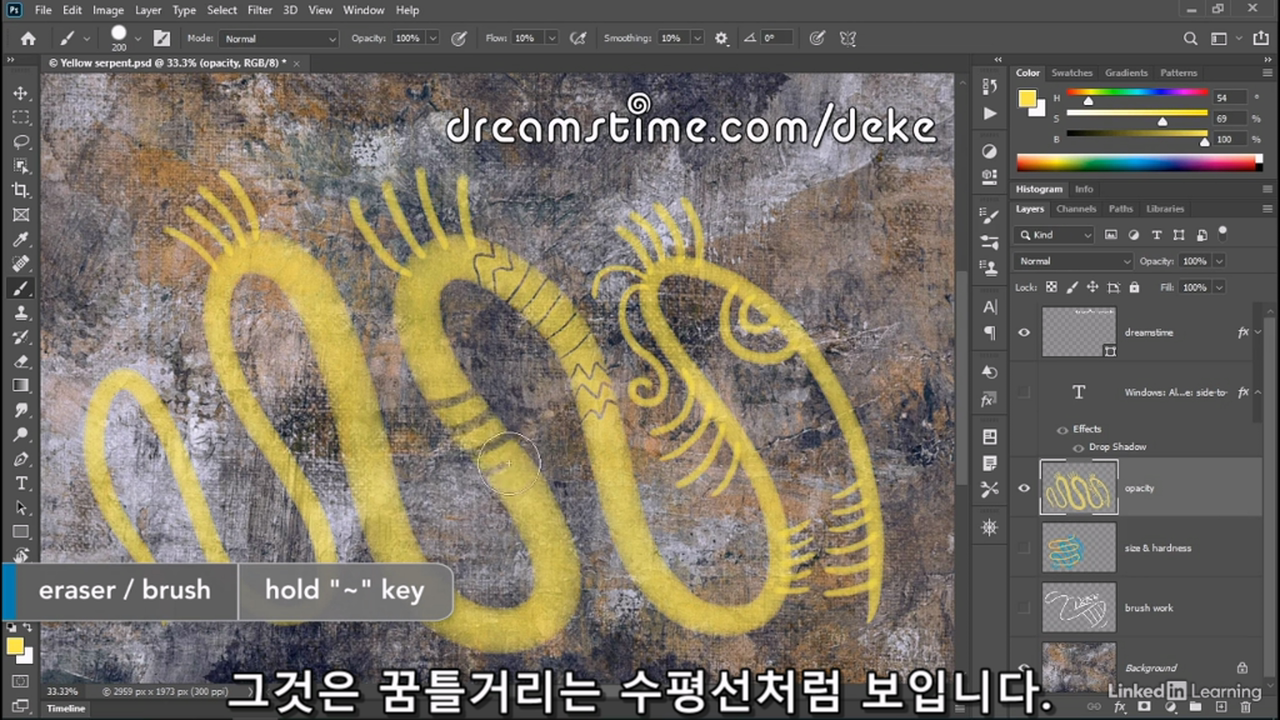Switch to the Paths tab
1280x720 pixels.
(1121, 209)
